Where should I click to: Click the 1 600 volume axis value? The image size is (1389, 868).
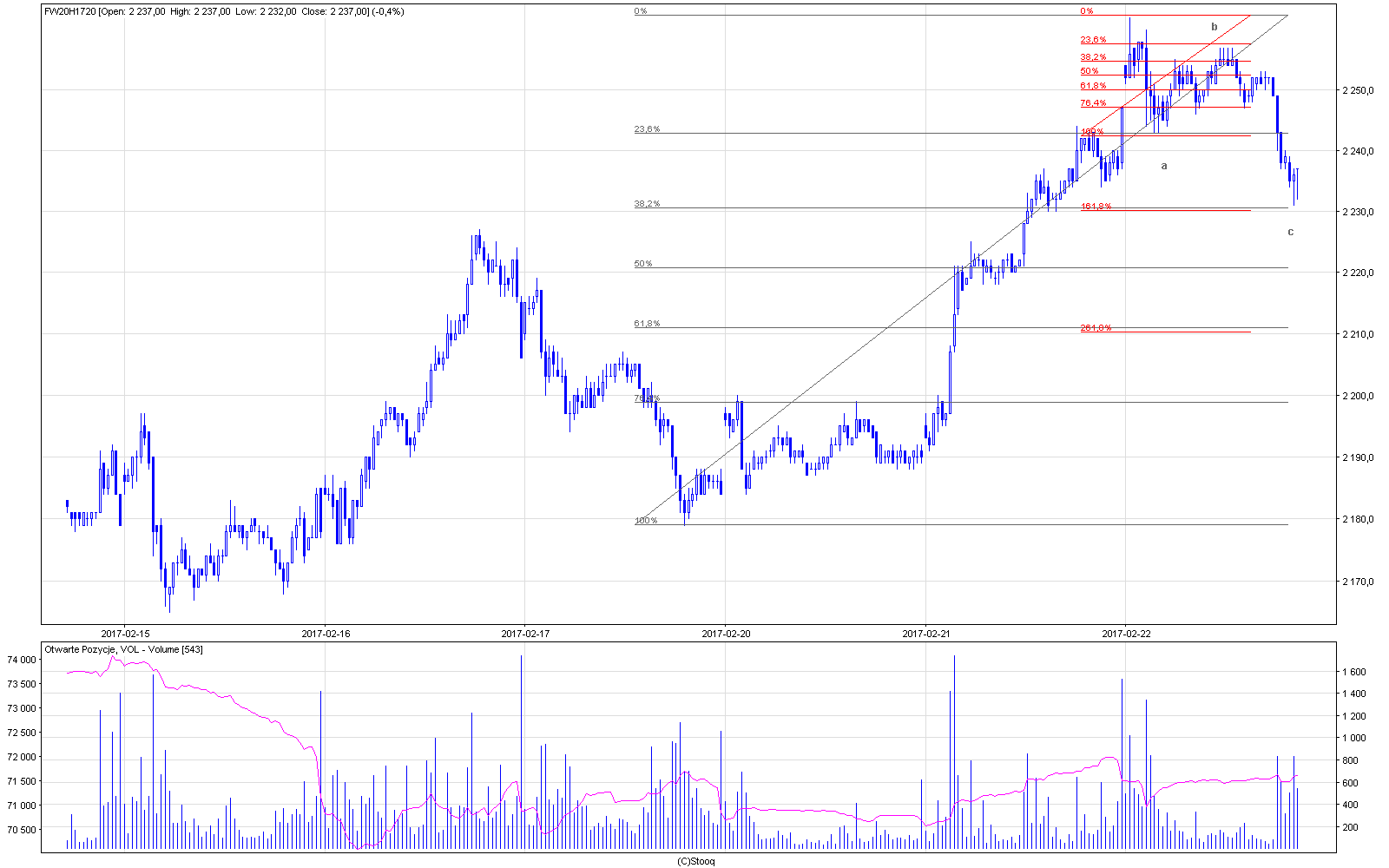(x=1355, y=672)
